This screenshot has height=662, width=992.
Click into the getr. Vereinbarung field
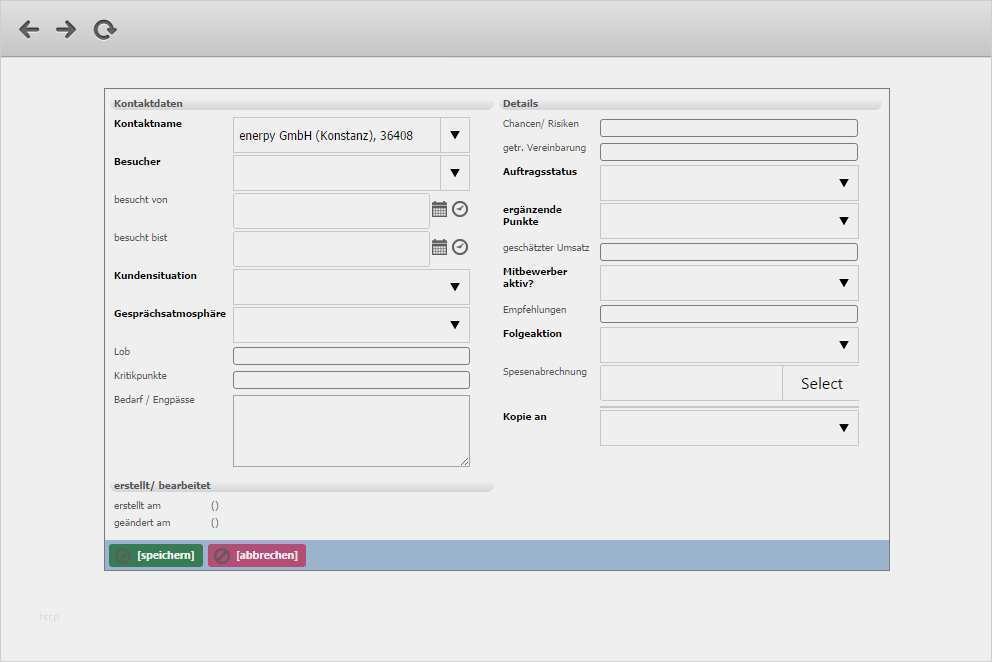(x=729, y=152)
